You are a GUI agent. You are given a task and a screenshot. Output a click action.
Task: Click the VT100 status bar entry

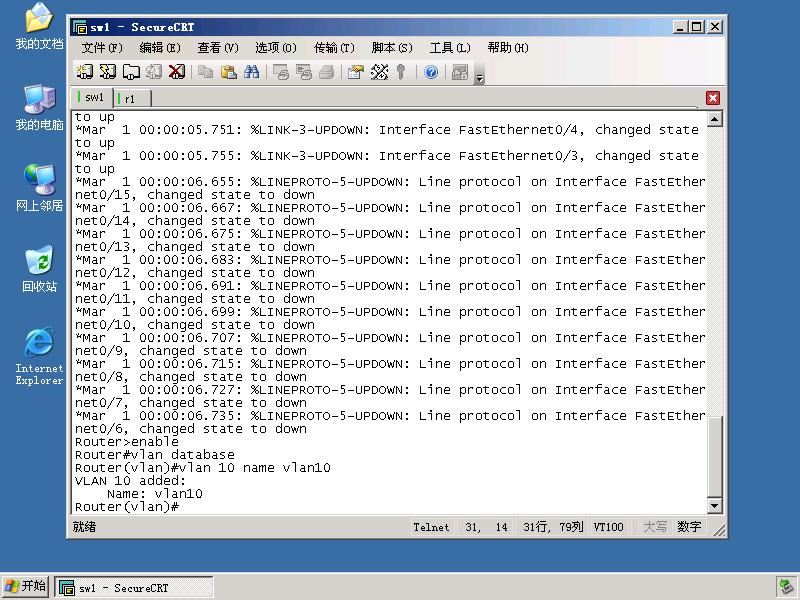pos(608,527)
